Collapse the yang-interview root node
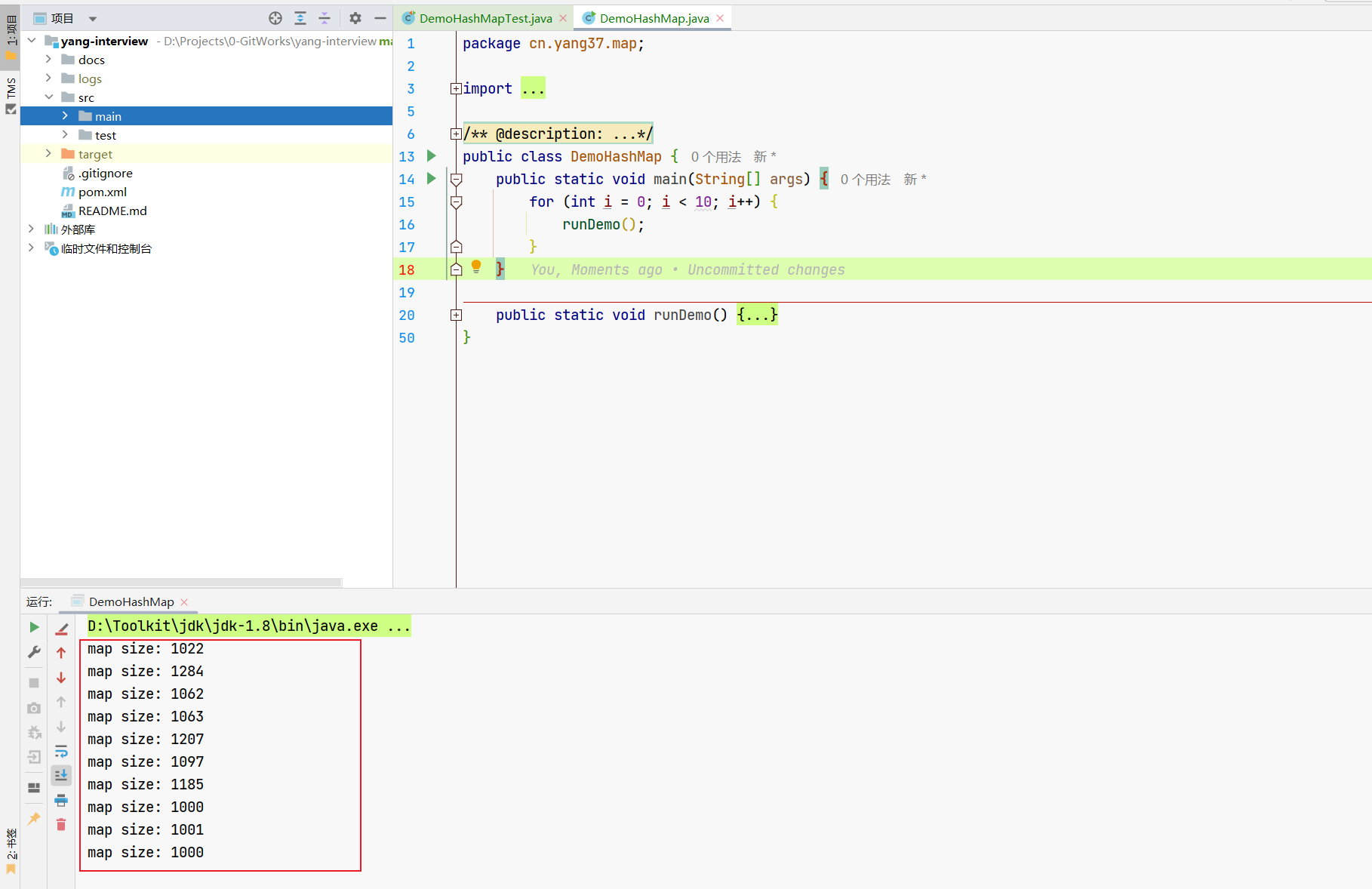The image size is (1372, 889). pos(32,40)
